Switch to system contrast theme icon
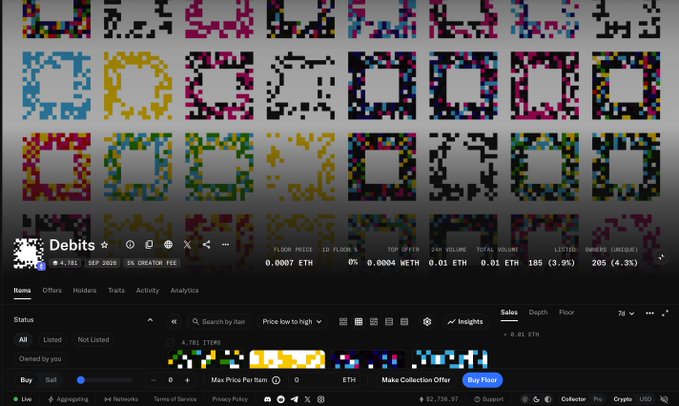The height and width of the screenshot is (406, 679). coord(548,399)
